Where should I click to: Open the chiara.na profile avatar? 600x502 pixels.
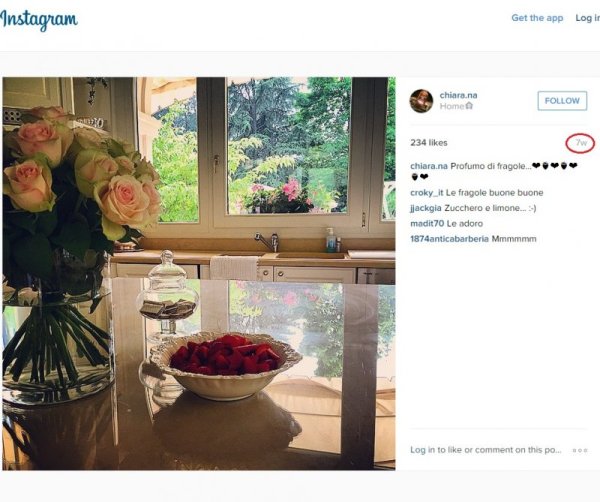click(421, 101)
